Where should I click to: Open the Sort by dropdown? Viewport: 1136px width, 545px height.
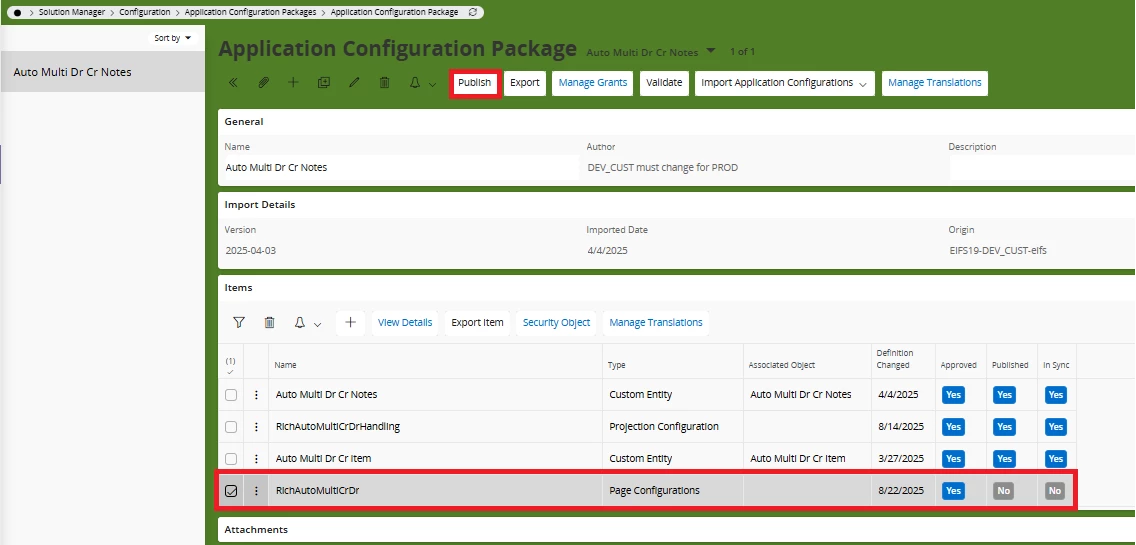point(172,38)
